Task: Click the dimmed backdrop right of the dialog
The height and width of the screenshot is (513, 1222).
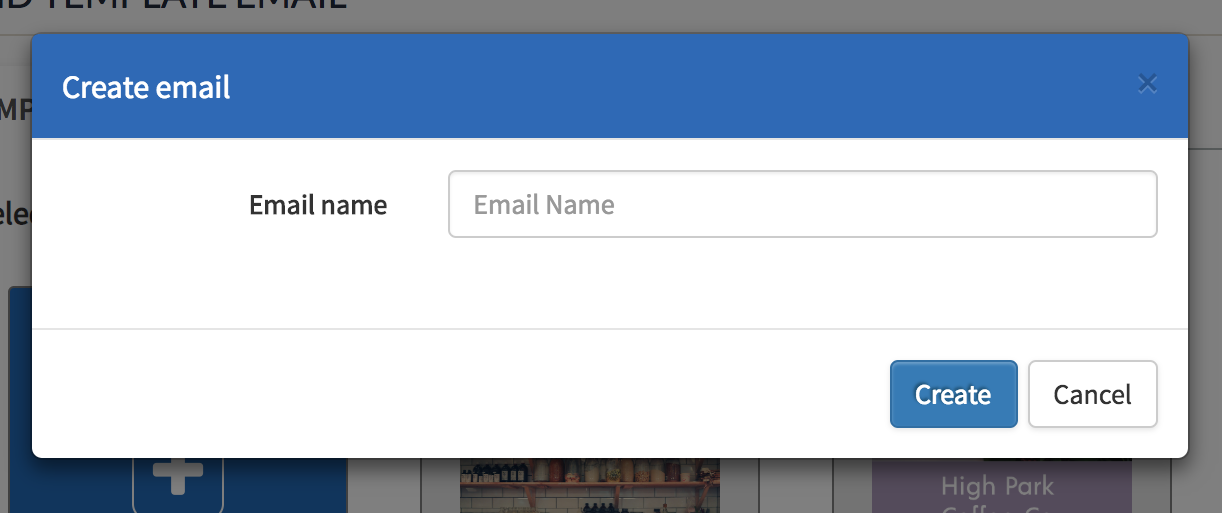Action: point(1205,250)
